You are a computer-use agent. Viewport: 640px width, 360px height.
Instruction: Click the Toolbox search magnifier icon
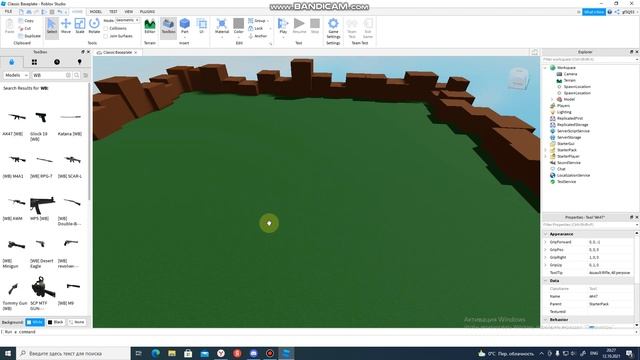[x=76, y=75]
